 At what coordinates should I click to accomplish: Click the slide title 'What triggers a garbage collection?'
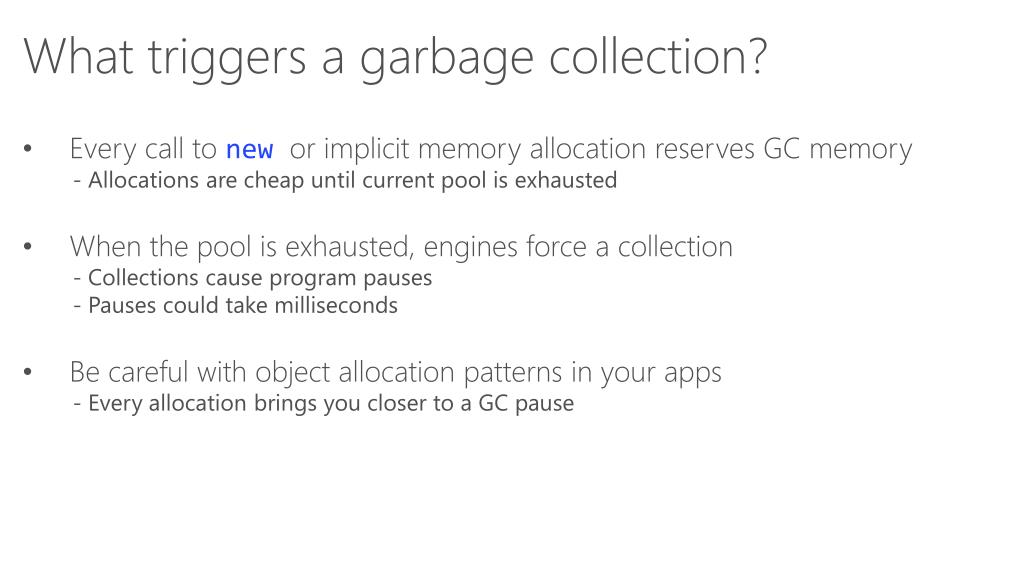click(x=395, y=59)
